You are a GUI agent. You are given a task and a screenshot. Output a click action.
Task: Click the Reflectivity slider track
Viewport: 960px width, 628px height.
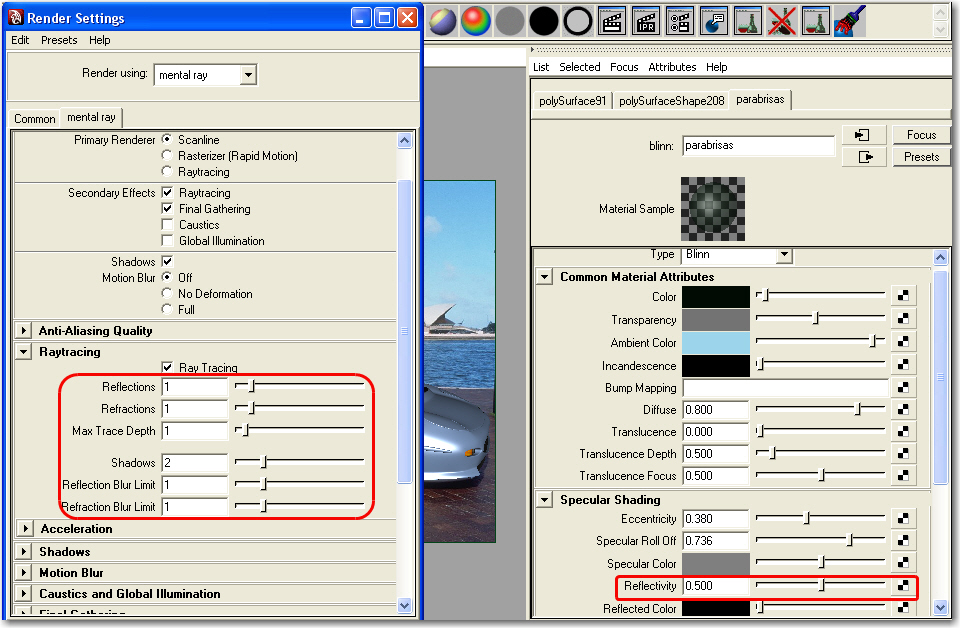[820, 586]
